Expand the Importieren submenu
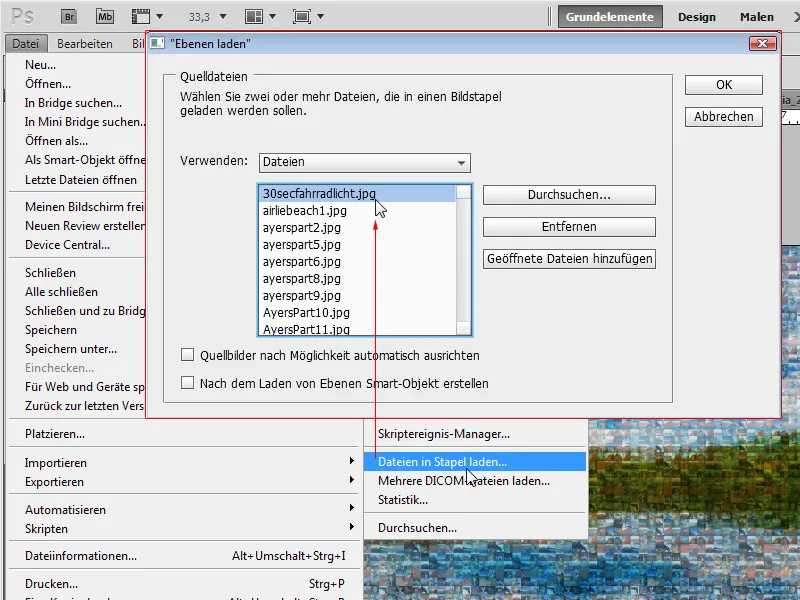Screen dimensions: 800x600 coord(182,462)
